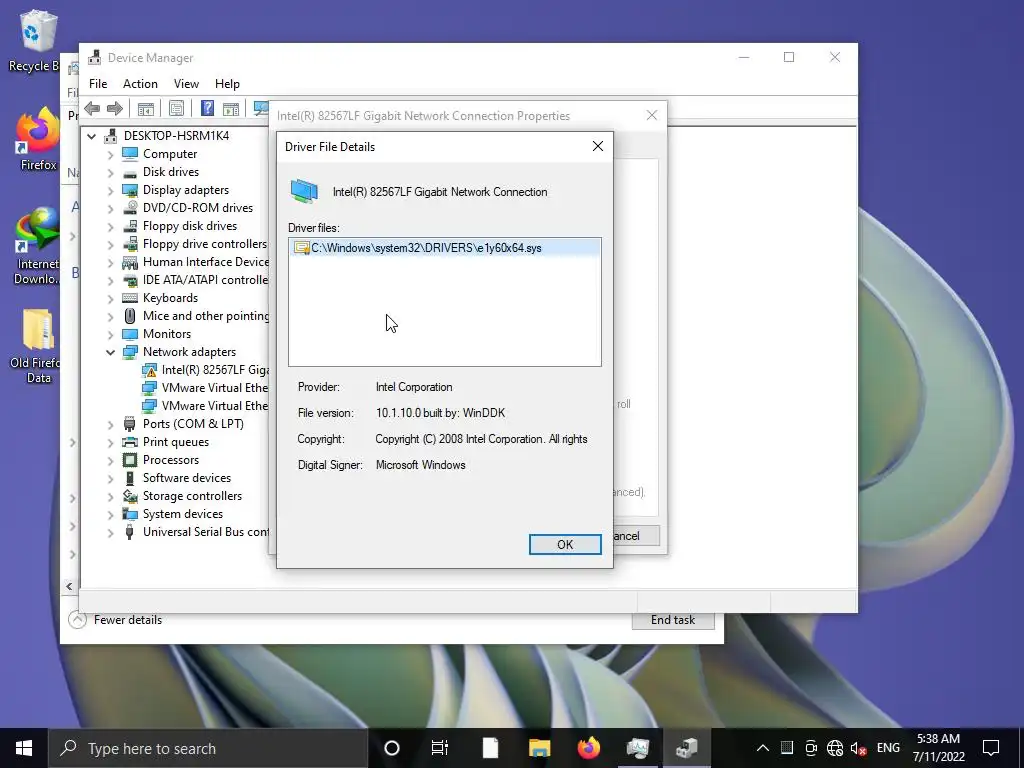
Task: Expand the Computer category
Action: (110, 154)
